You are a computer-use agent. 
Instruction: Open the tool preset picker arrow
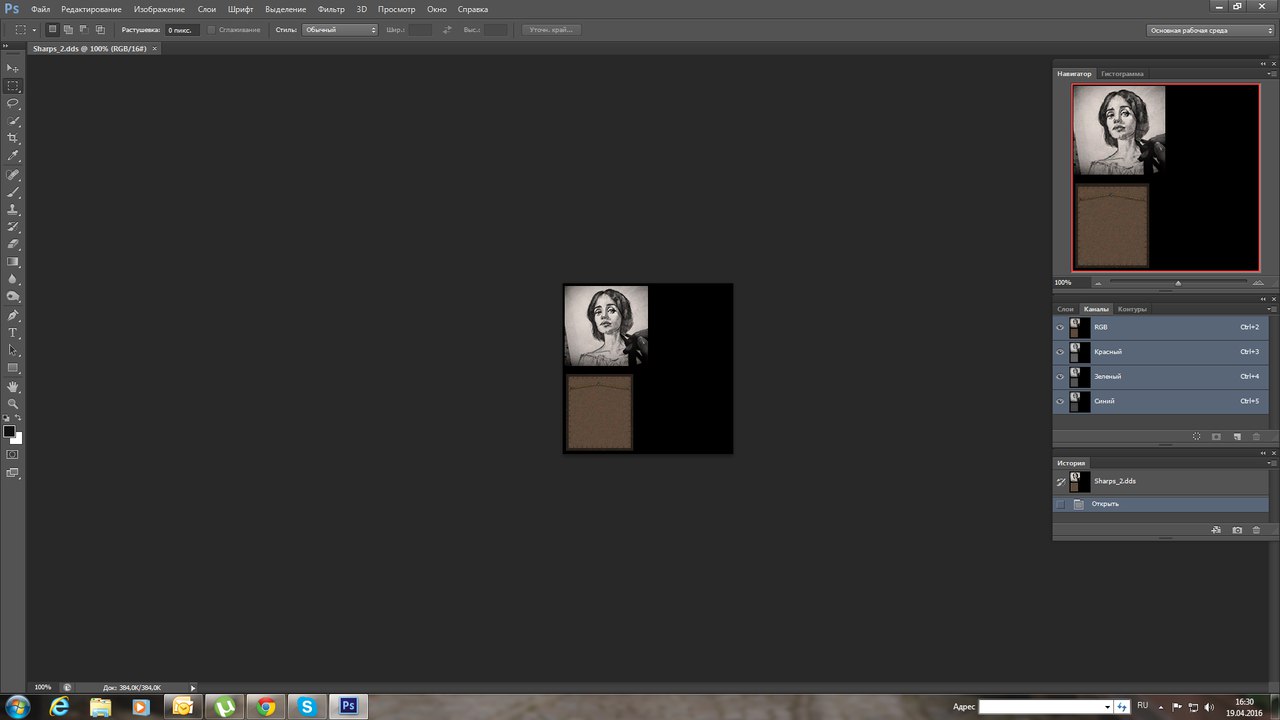(x=34, y=30)
